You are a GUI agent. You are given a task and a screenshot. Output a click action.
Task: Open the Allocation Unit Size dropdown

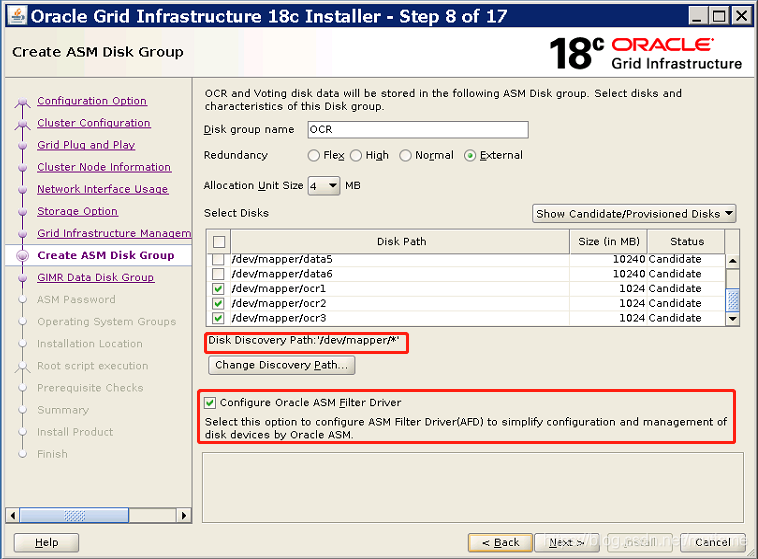[x=324, y=186]
